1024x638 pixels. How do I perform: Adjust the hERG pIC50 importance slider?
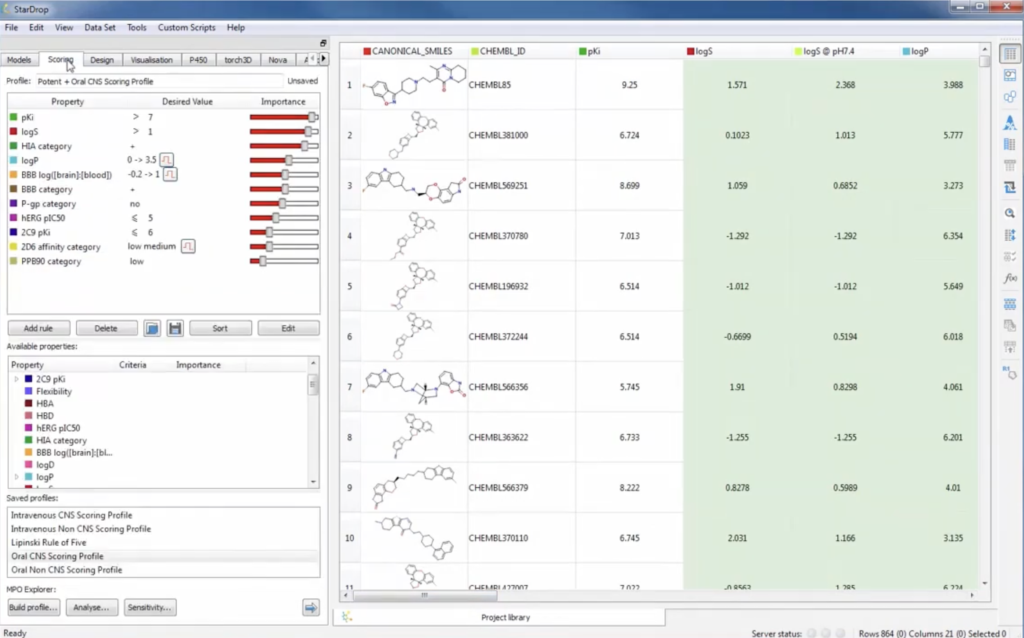pyautogui.click(x=276, y=218)
